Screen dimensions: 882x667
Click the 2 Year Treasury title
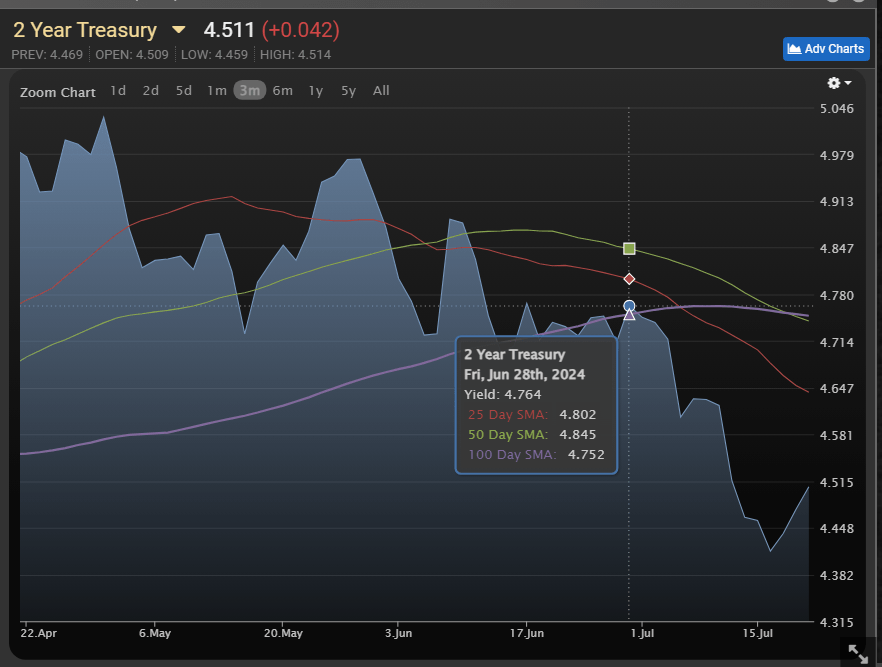click(x=85, y=30)
